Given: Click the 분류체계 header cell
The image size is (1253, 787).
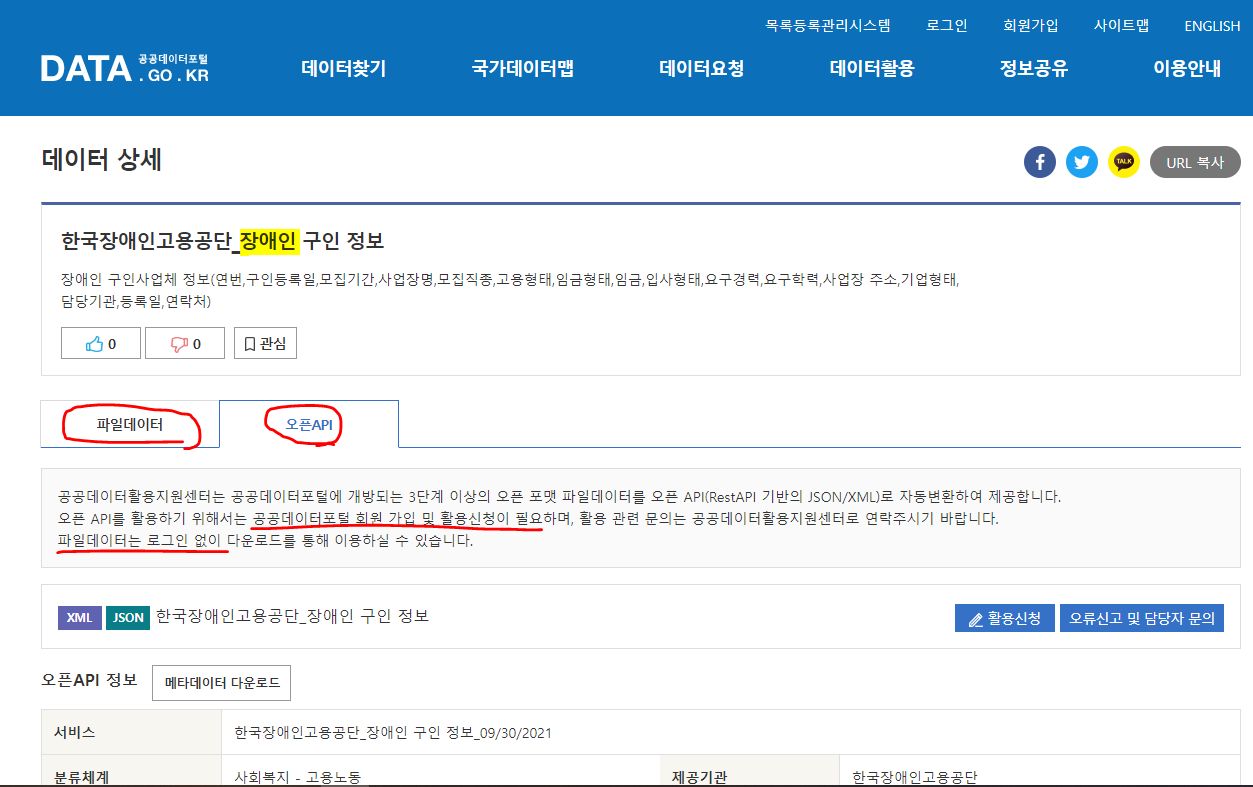Looking at the screenshot, I should click(x=131, y=771).
